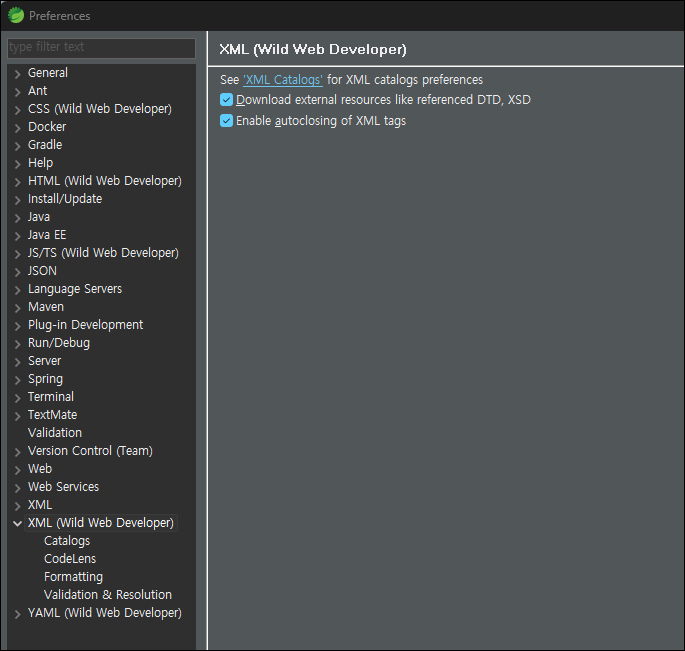Expand the Help node arrow
The width and height of the screenshot is (685, 651).
(17, 164)
